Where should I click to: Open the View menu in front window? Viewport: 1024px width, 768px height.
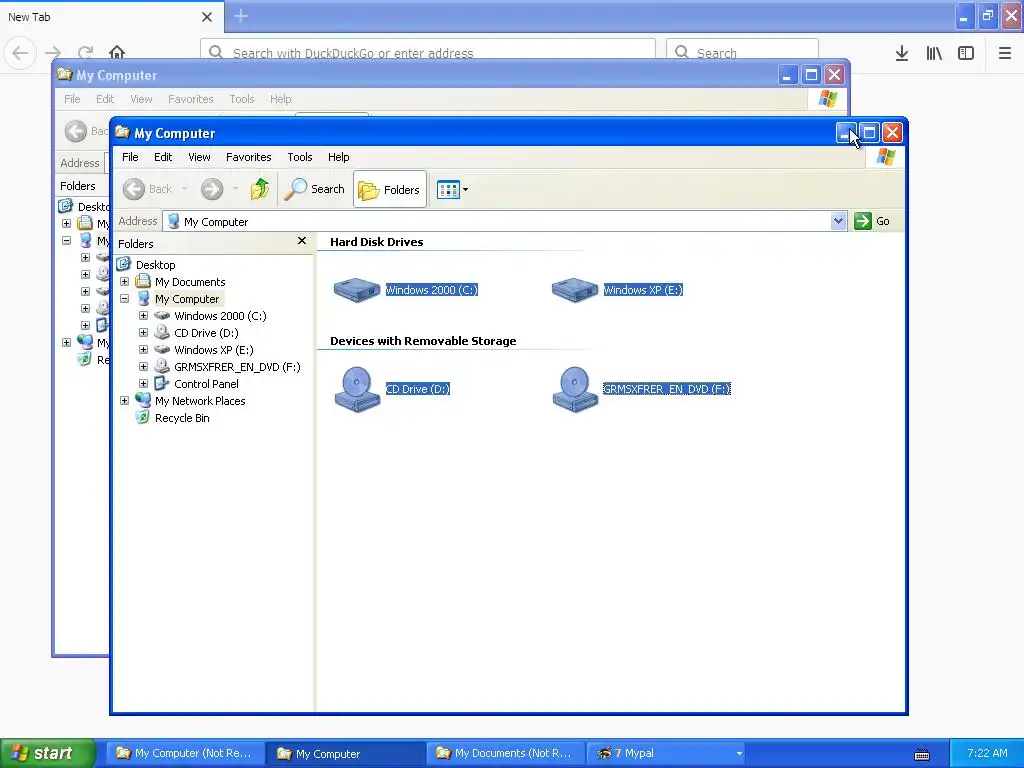coord(199,157)
